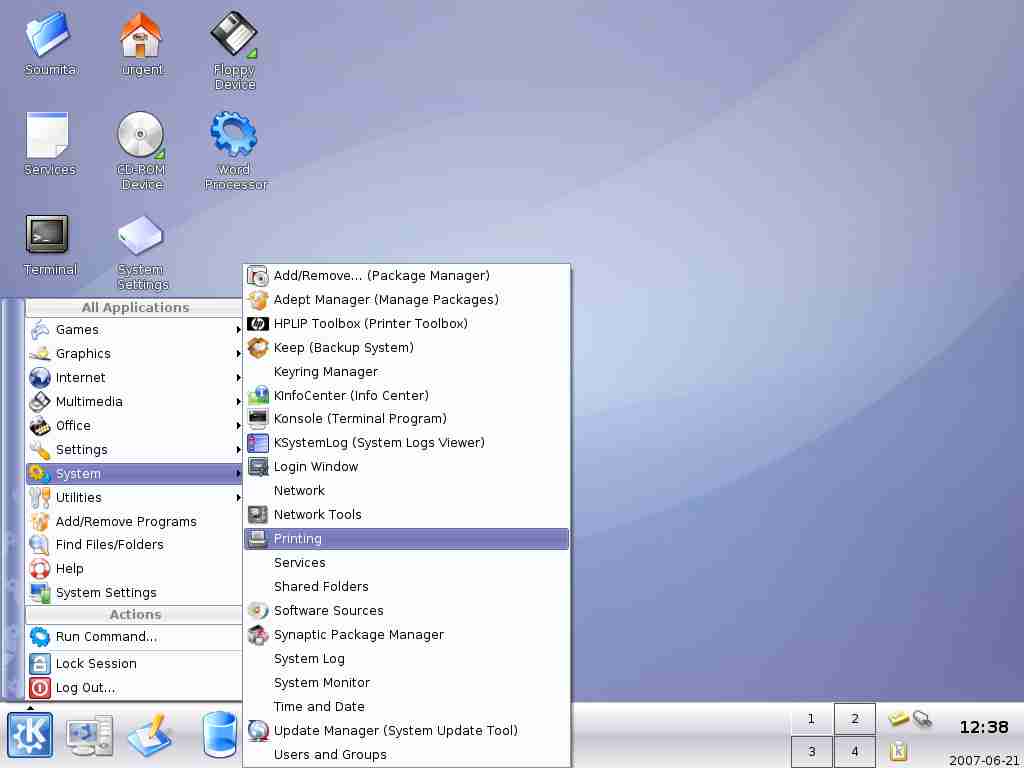Open Help from the K menu
Screen dimensions: 1024x768
click(x=135, y=569)
